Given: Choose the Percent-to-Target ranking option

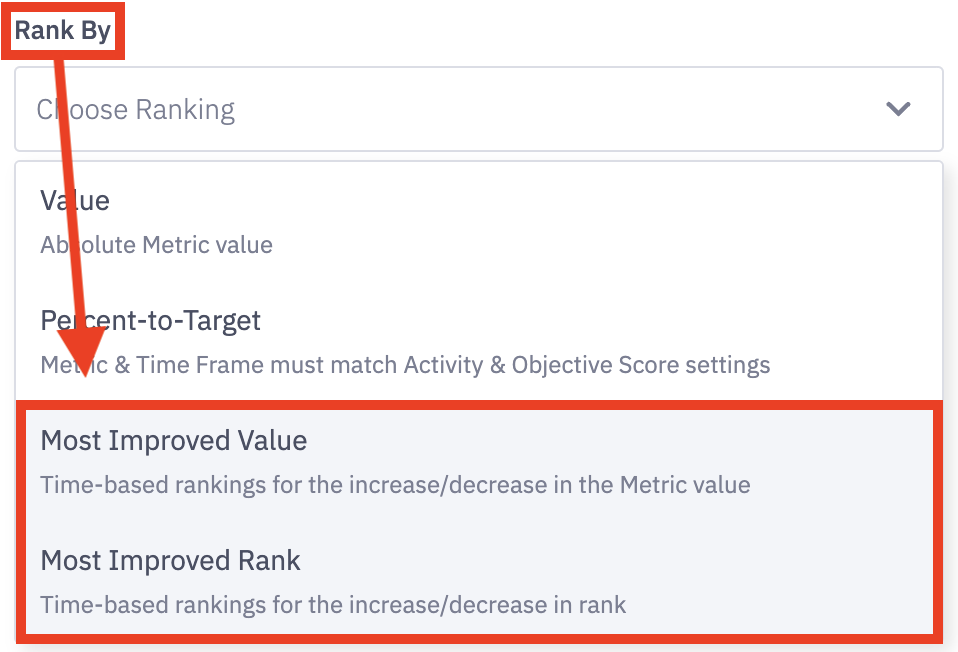Looking at the screenshot, I should coord(150,321).
